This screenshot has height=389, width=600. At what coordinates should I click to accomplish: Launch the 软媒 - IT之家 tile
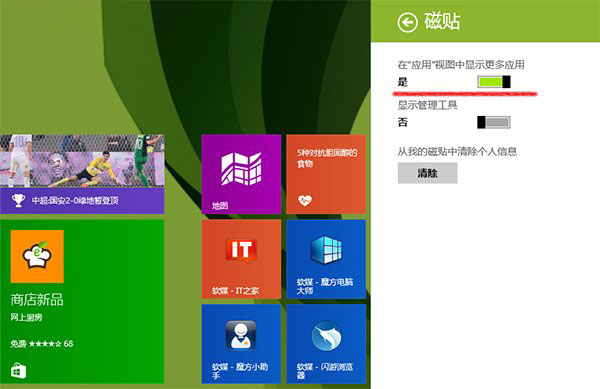(241, 259)
